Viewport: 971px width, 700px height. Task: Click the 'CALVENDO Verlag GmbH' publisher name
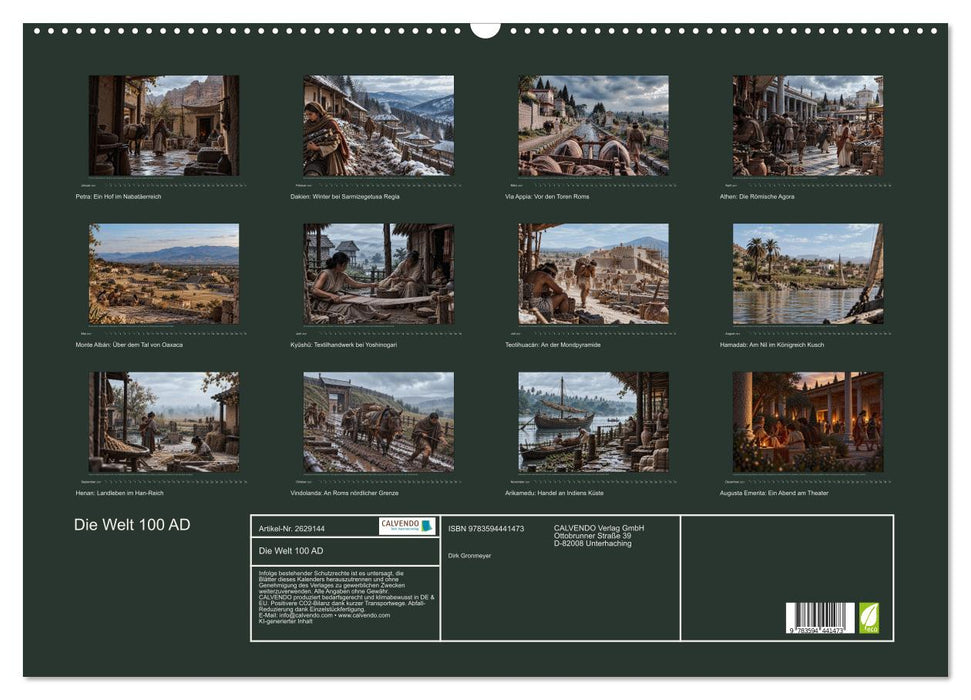pos(599,528)
